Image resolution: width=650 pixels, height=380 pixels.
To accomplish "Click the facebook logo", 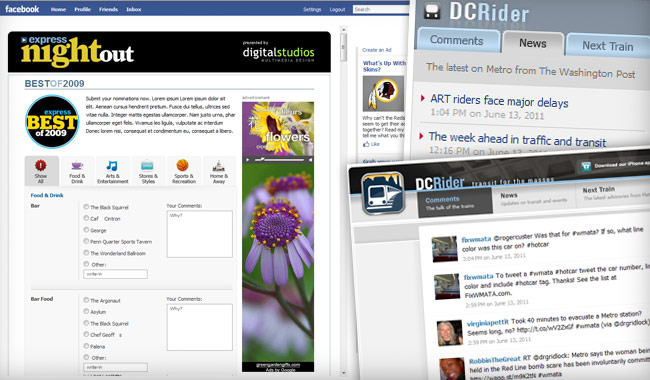I will coord(22,9).
